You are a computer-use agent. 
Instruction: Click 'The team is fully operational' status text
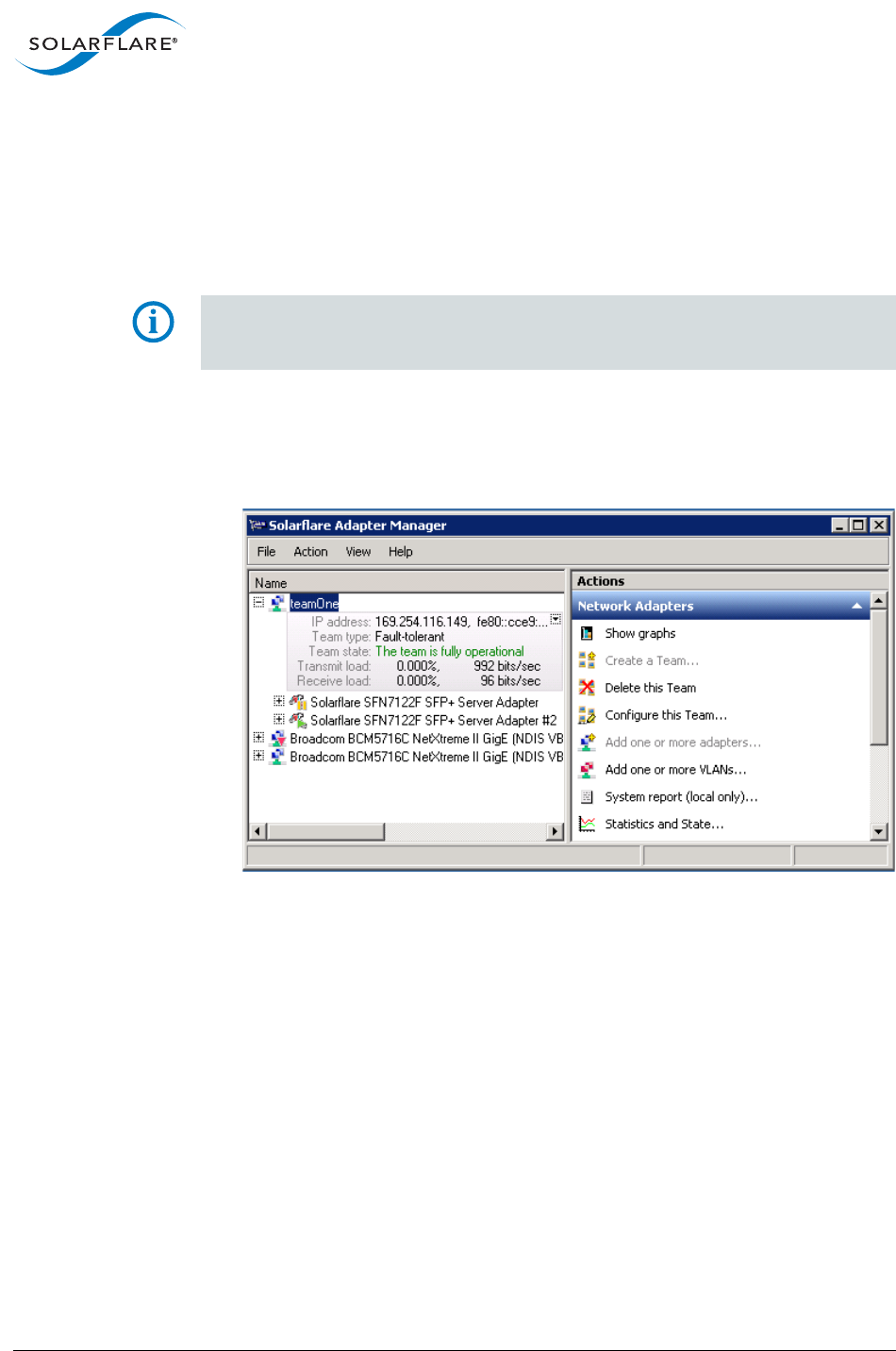pyautogui.click(x=449, y=652)
